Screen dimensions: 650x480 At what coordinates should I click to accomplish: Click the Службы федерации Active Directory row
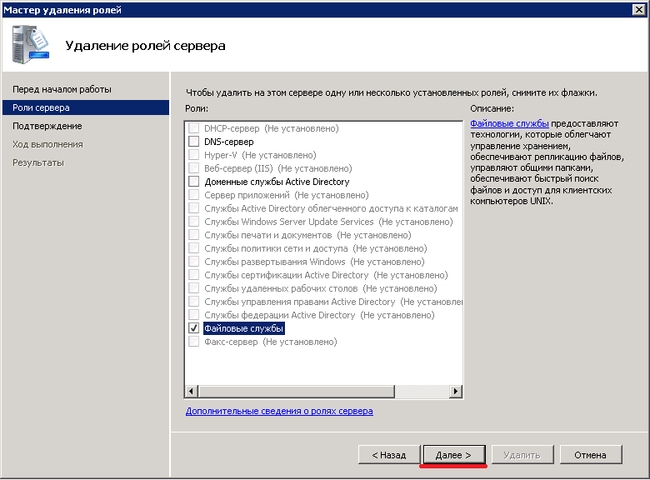[x=319, y=315]
